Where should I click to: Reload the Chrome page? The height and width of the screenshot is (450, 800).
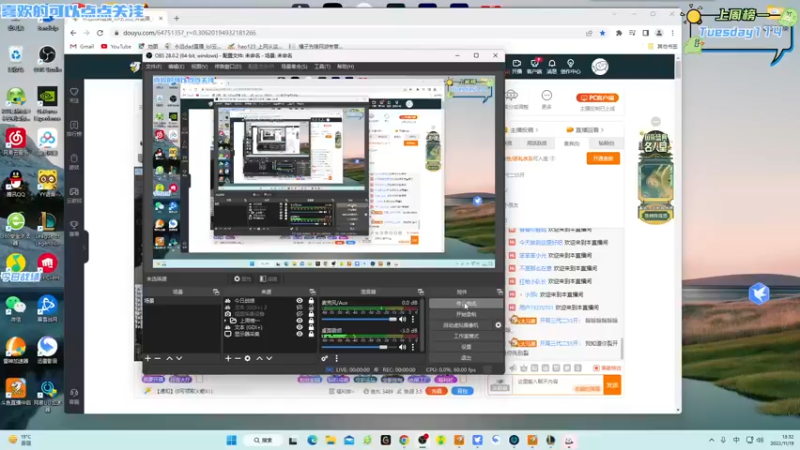pyautogui.click(x=100, y=33)
